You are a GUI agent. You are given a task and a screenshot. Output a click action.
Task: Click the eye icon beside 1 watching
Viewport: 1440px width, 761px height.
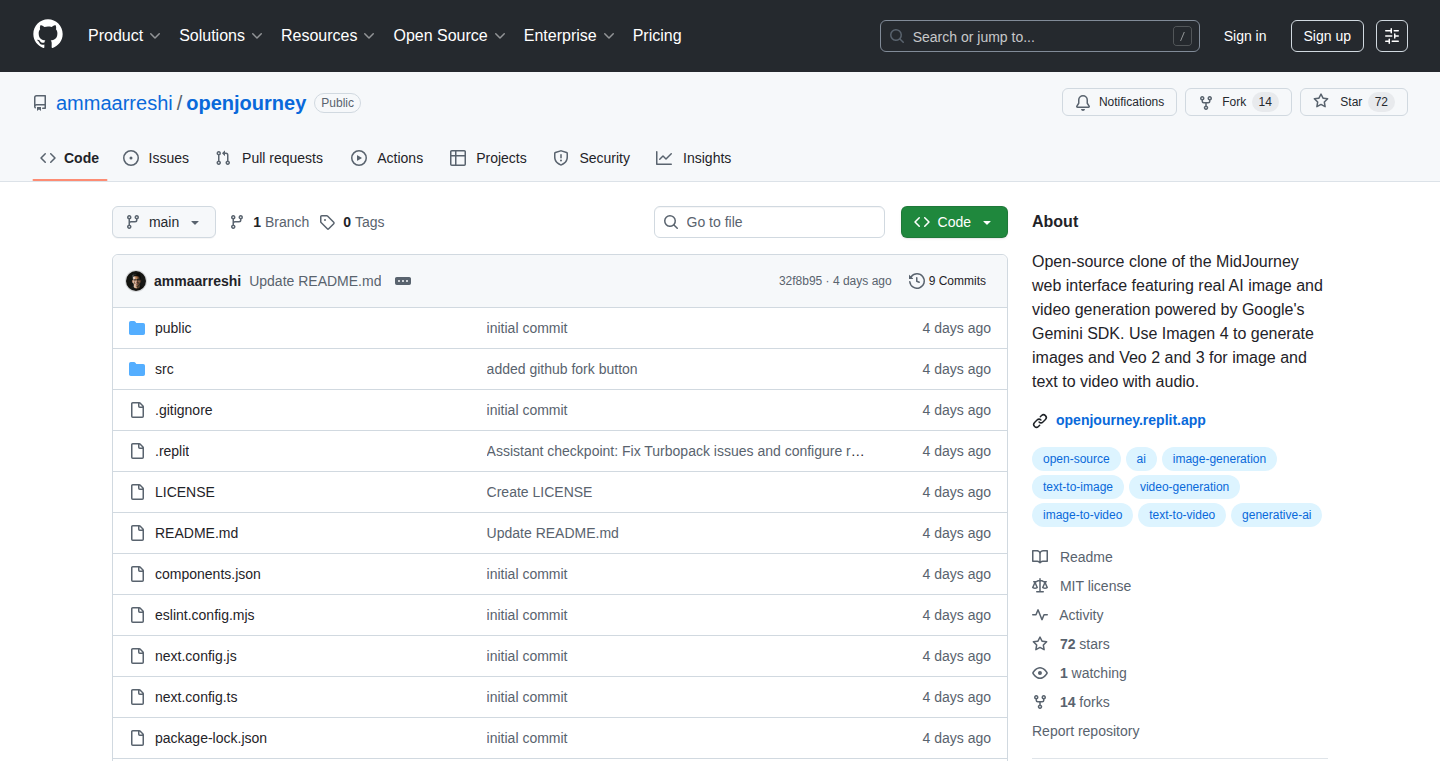point(1040,673)
